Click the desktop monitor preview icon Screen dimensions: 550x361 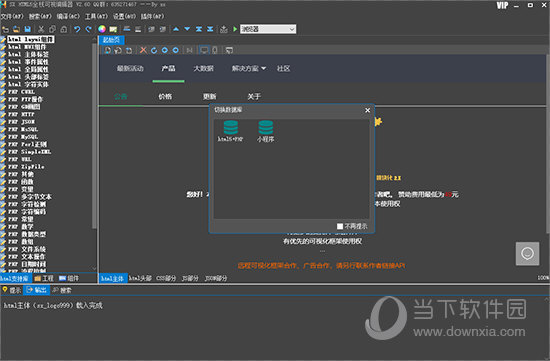[x=204, y=50]
